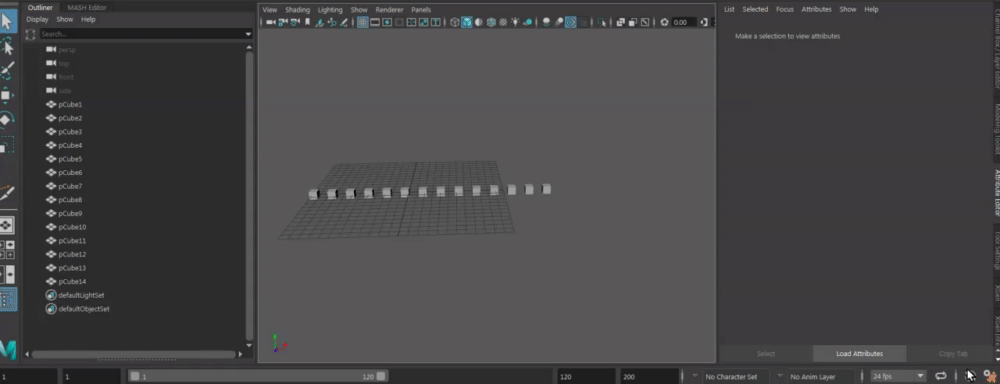Click the Load Attributes button

859,353
